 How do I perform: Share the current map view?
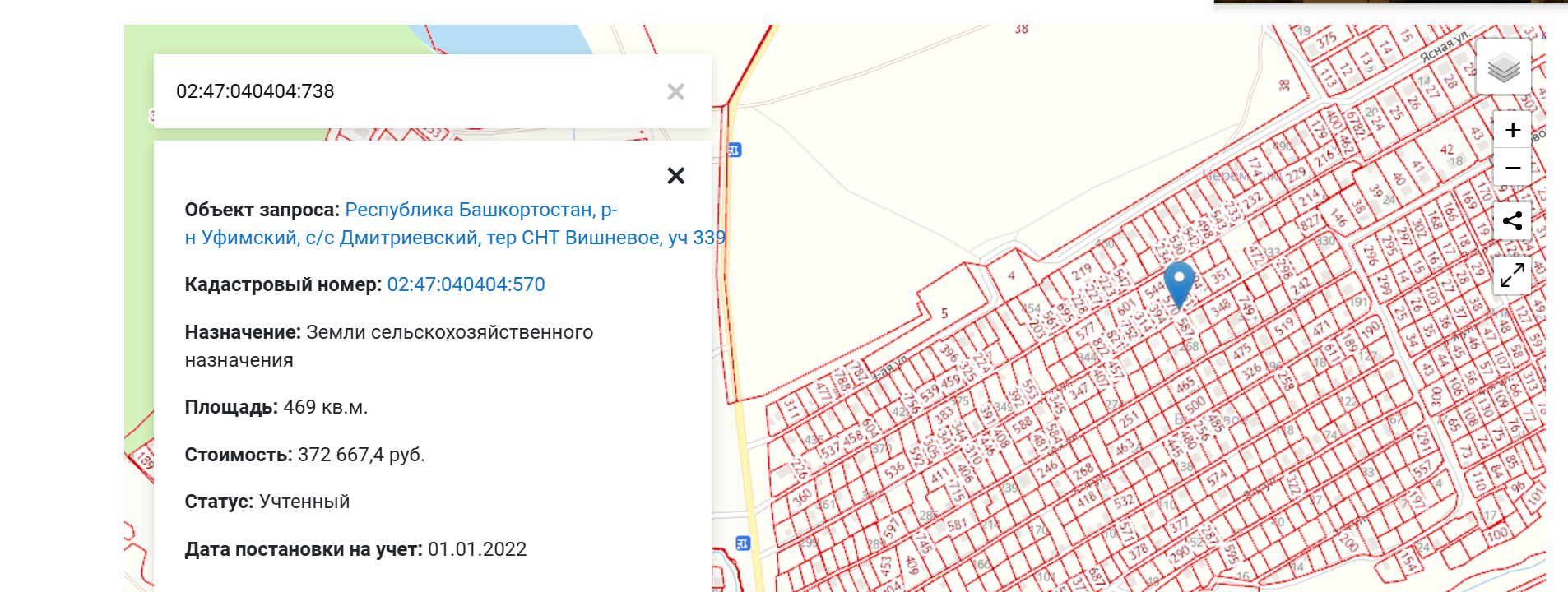[x=1512, y=221]
